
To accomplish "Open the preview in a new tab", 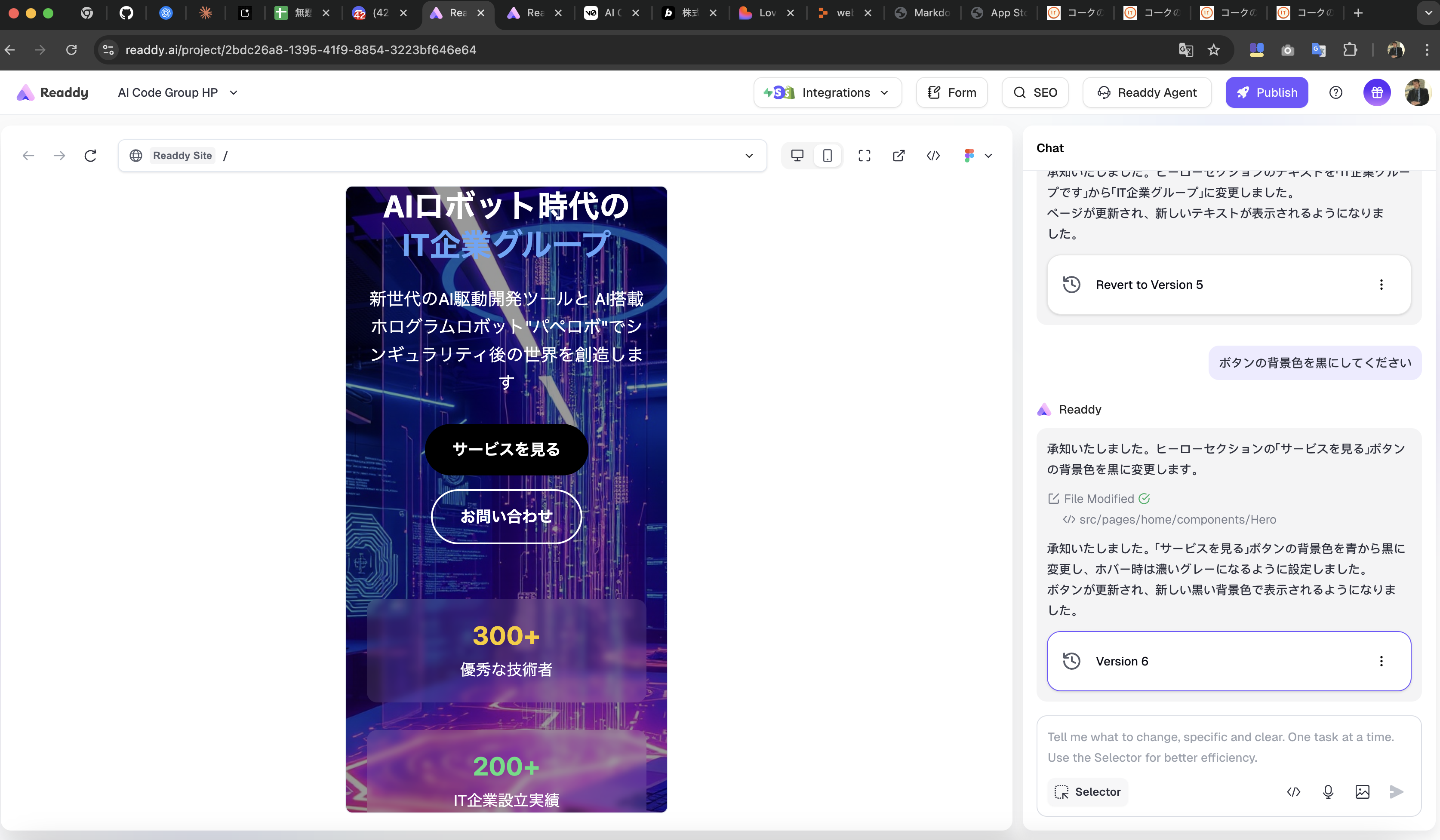I will [898, 155].
